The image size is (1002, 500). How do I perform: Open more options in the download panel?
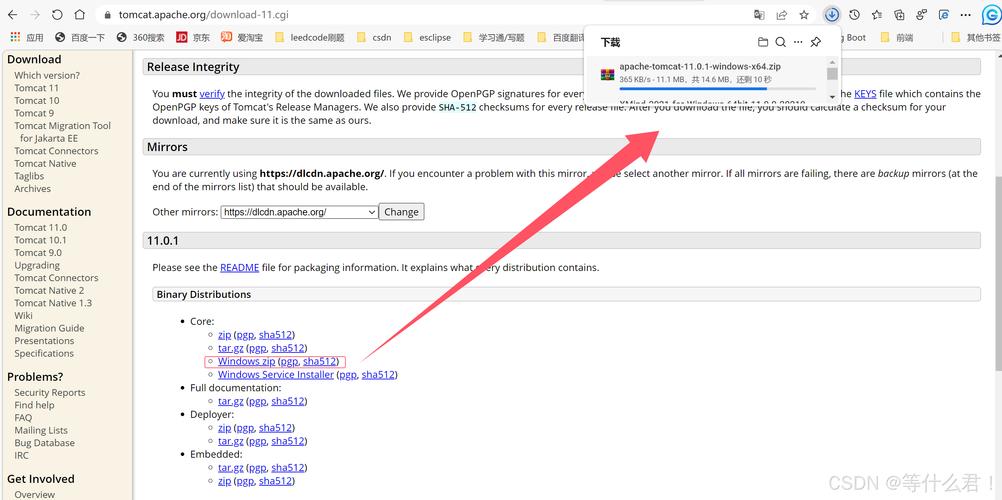[798, 42]
